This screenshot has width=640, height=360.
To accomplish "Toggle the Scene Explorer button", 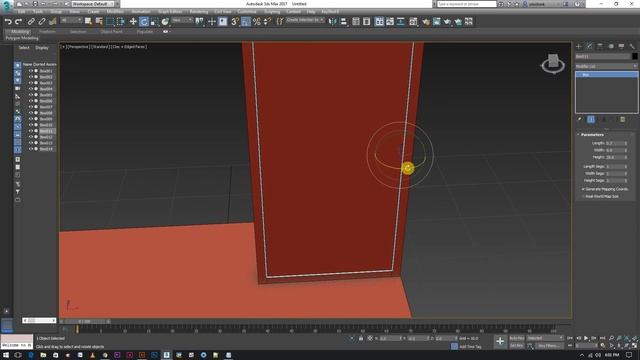I will tap(356, 22).
